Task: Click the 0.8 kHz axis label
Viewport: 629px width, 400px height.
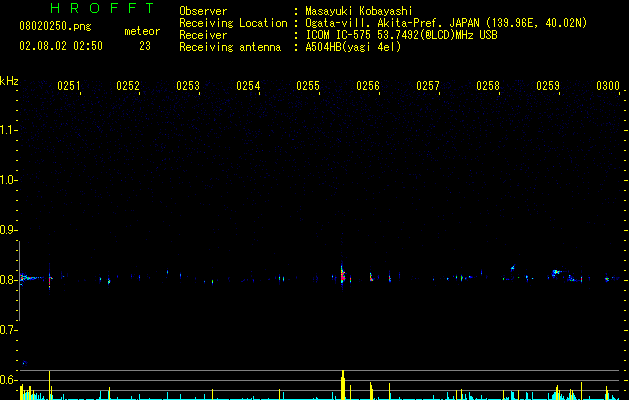Action: 8,280
